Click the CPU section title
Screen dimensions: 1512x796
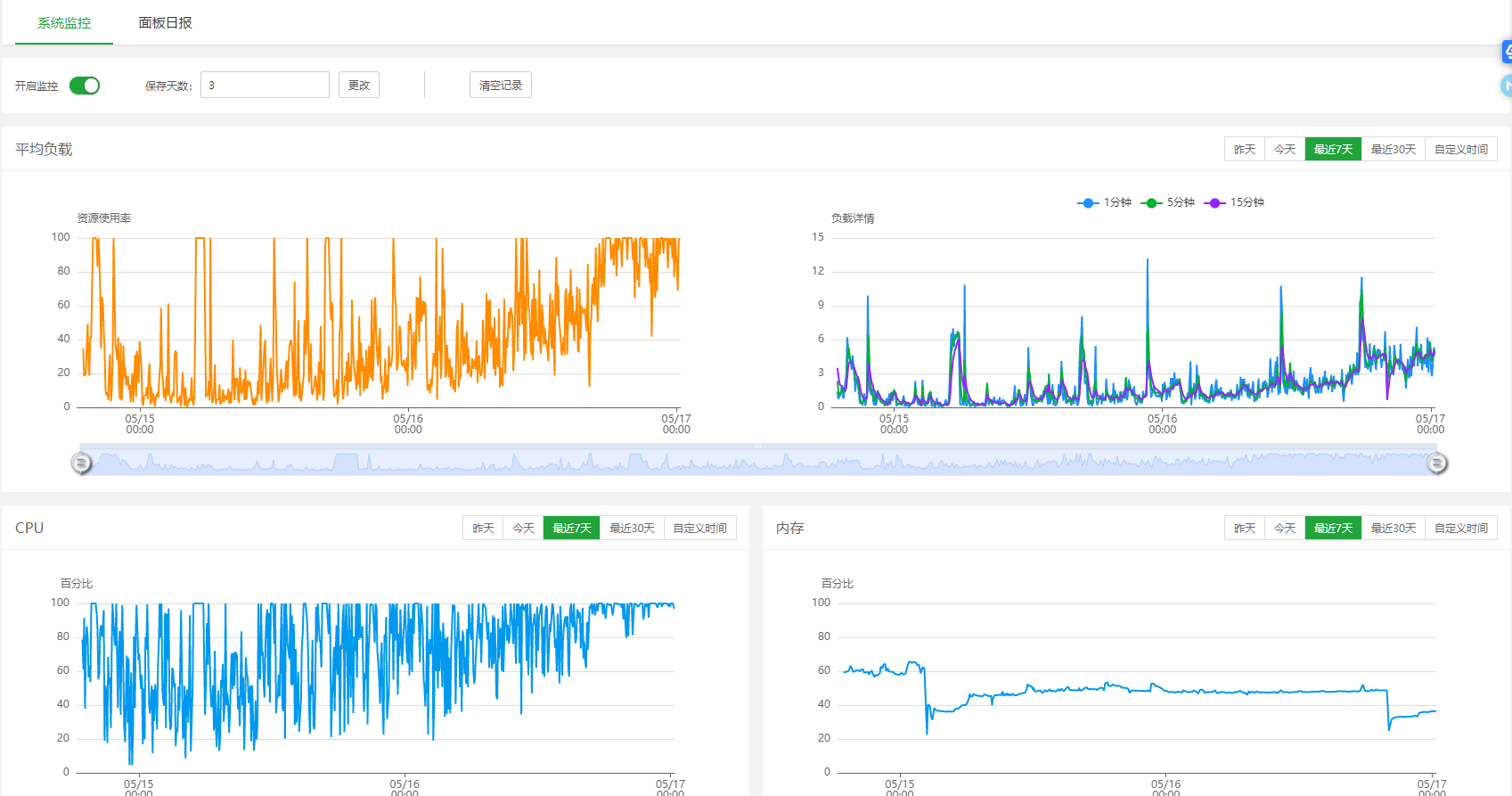[29, 528]
